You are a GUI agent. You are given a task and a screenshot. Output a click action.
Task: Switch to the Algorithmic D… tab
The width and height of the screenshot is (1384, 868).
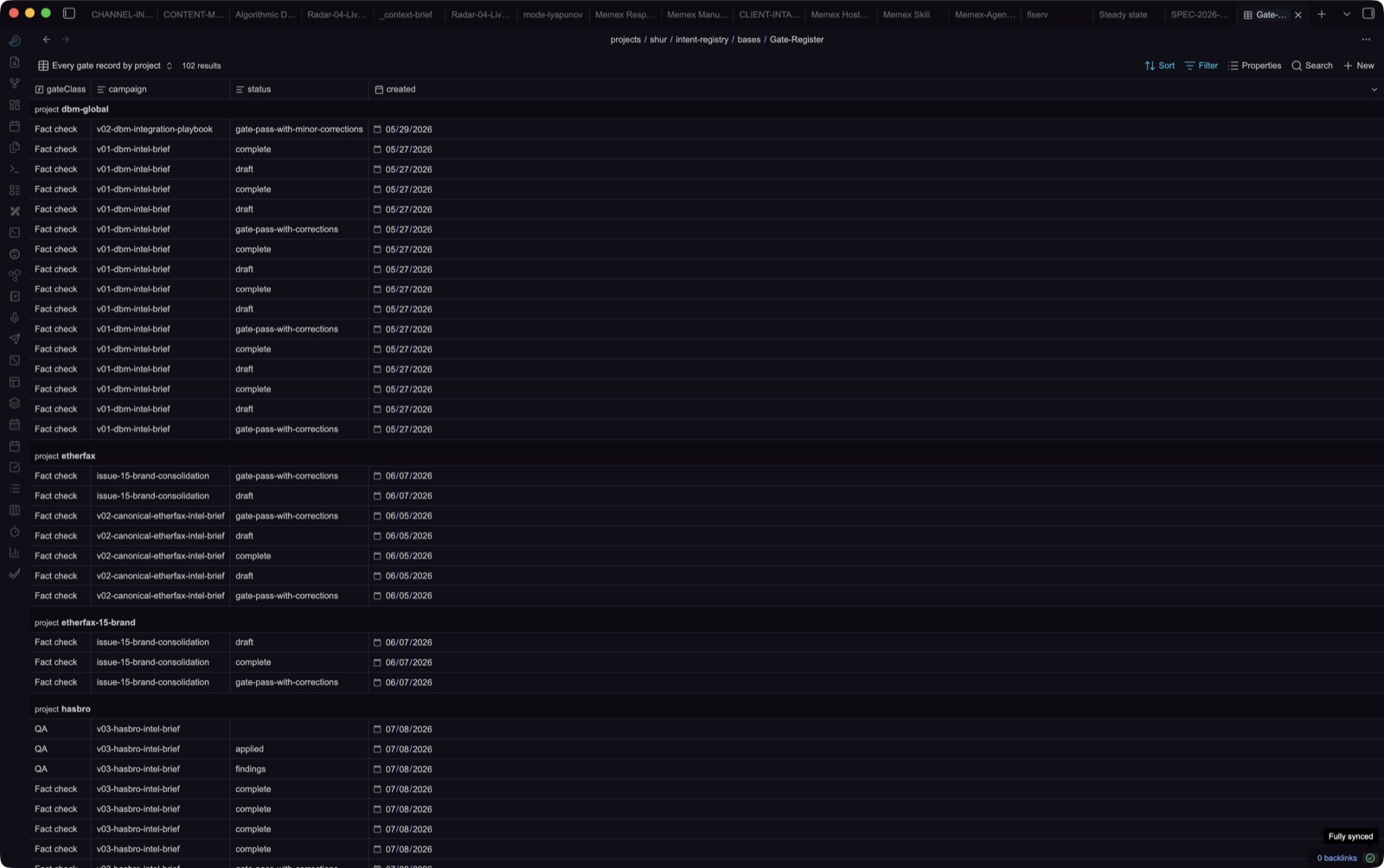[265, 15]
